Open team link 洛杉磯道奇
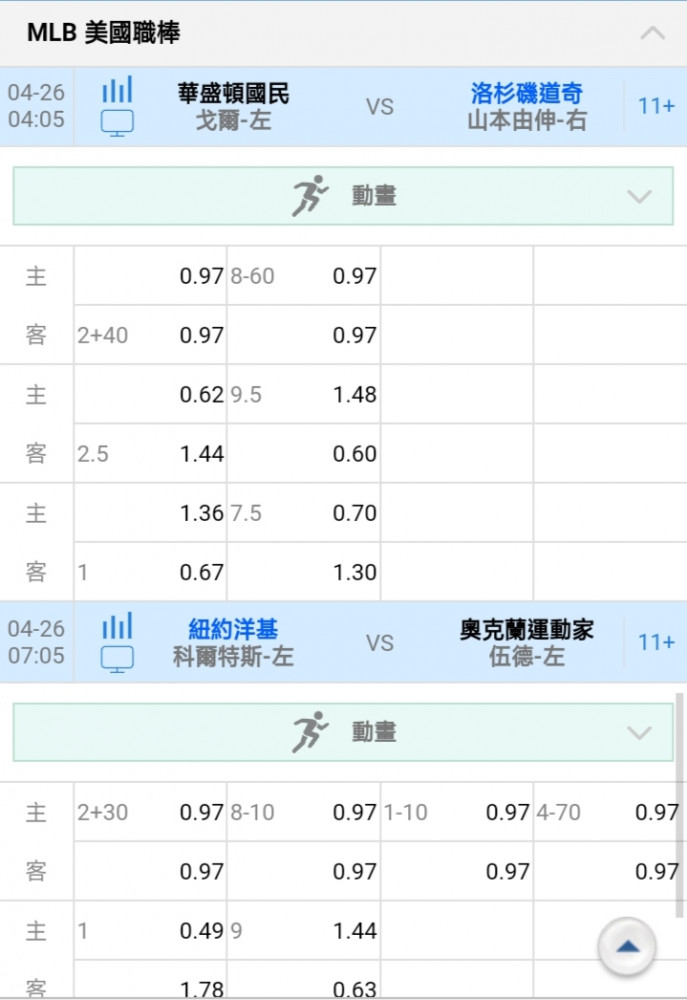Viewport: 687px width, 1000px height. 526,93
